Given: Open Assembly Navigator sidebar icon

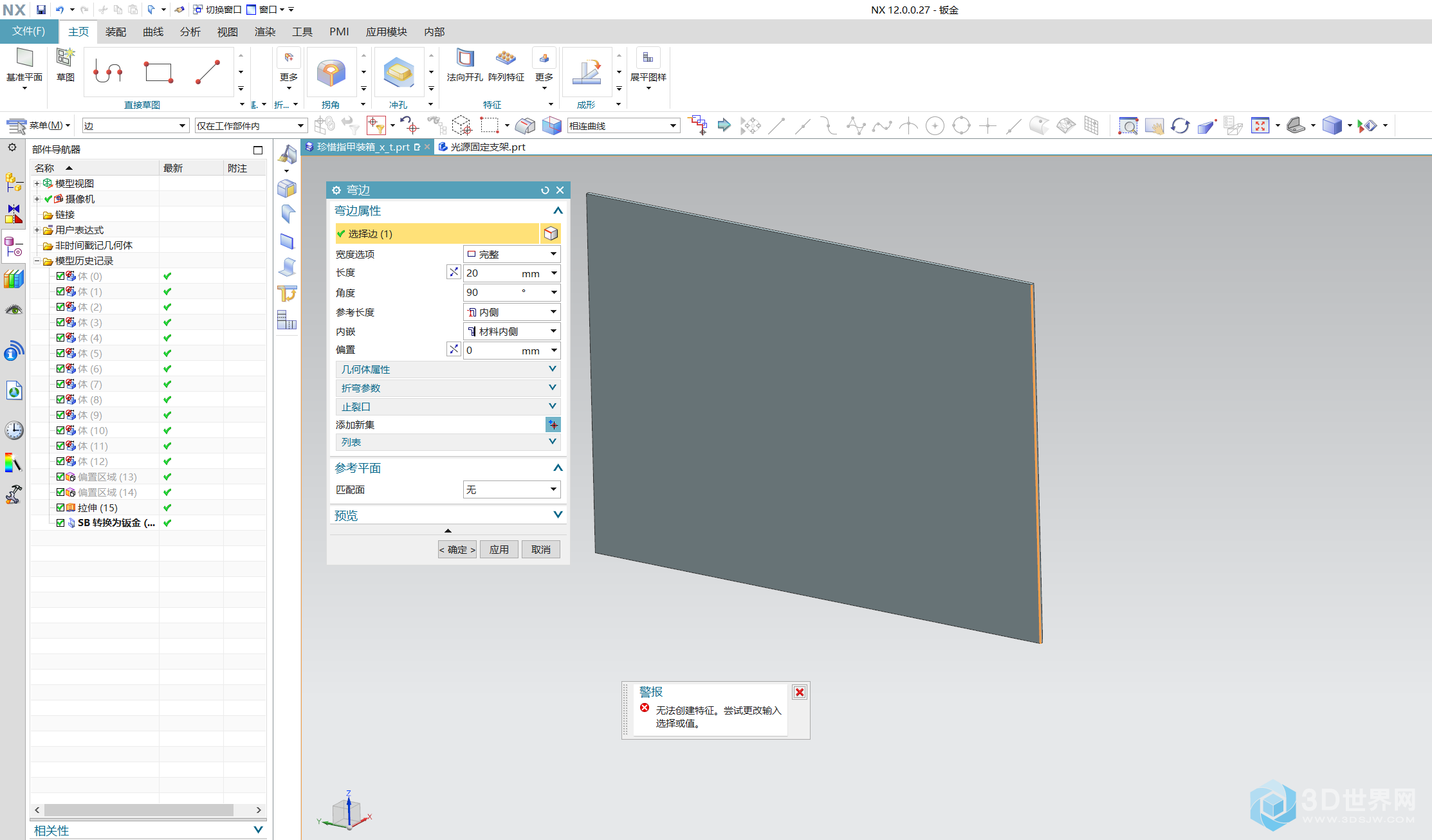Looking at the screenshot, I should [x=14, y=182].
